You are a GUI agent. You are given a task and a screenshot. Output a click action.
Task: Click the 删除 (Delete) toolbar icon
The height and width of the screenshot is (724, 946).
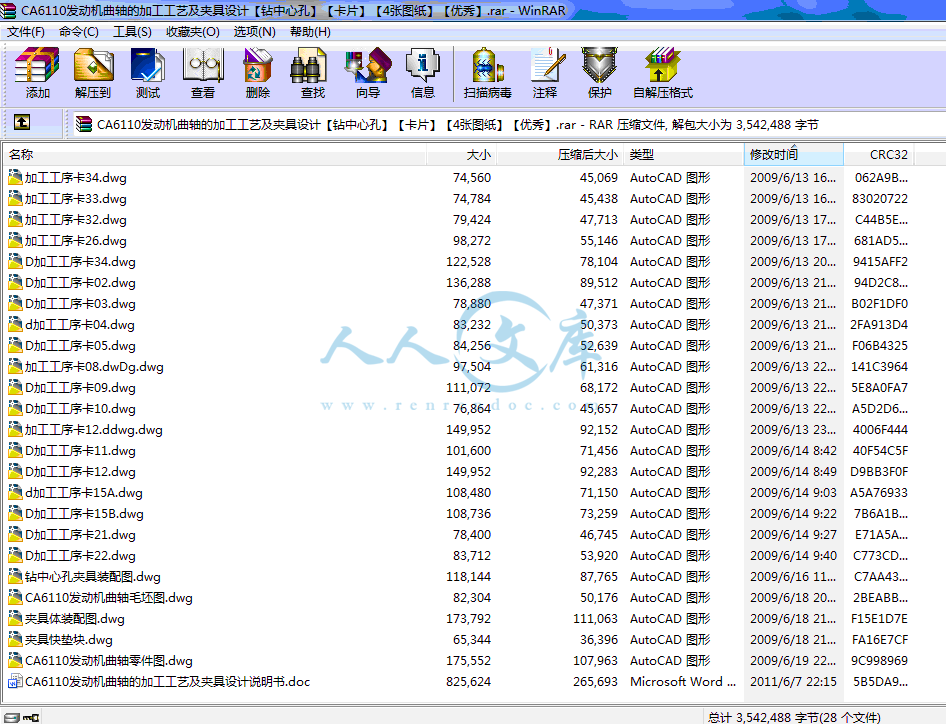click(x=258, y=73)
